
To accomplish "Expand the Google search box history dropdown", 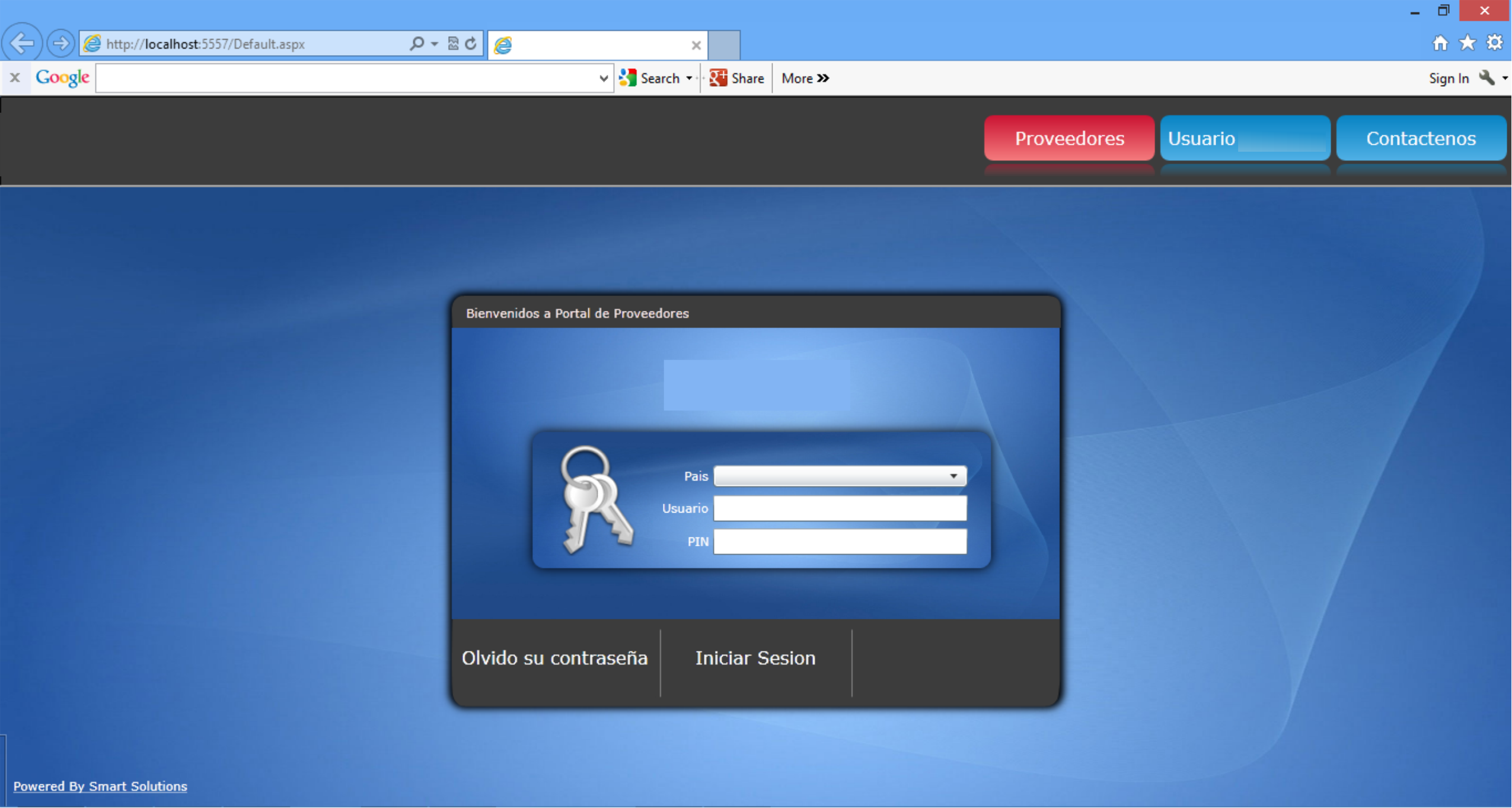I will point(604,78).
